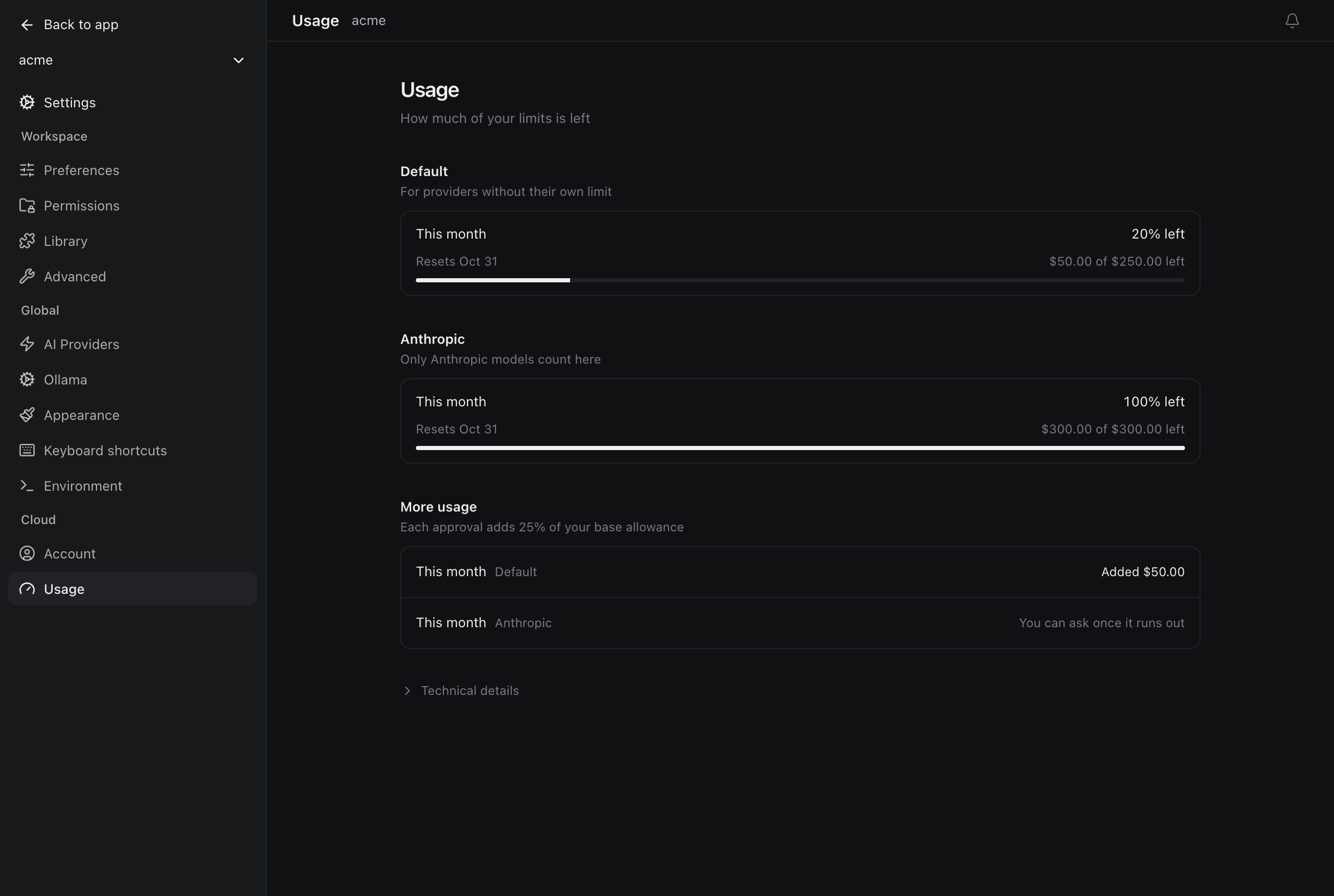Open the acme workspace dropdown chevron

click(x=238, y=60)
